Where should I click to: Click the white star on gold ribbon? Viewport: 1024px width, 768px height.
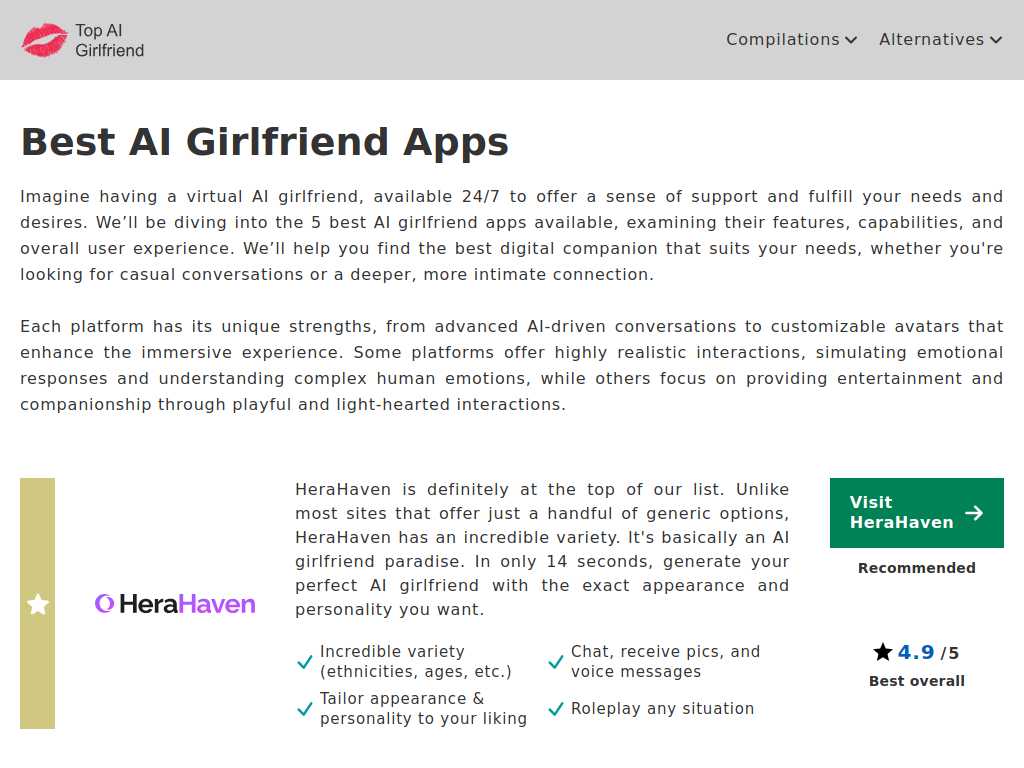[38, 604]
